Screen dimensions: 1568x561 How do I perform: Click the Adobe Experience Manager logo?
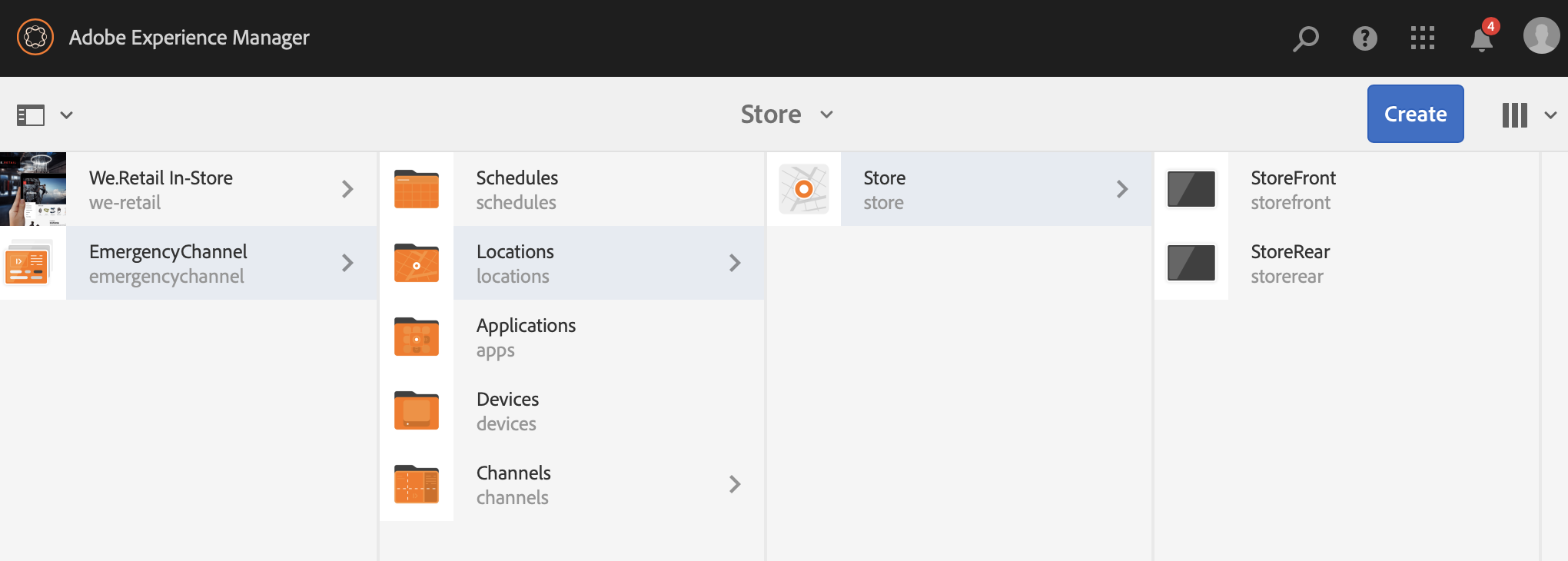point(35,37)
